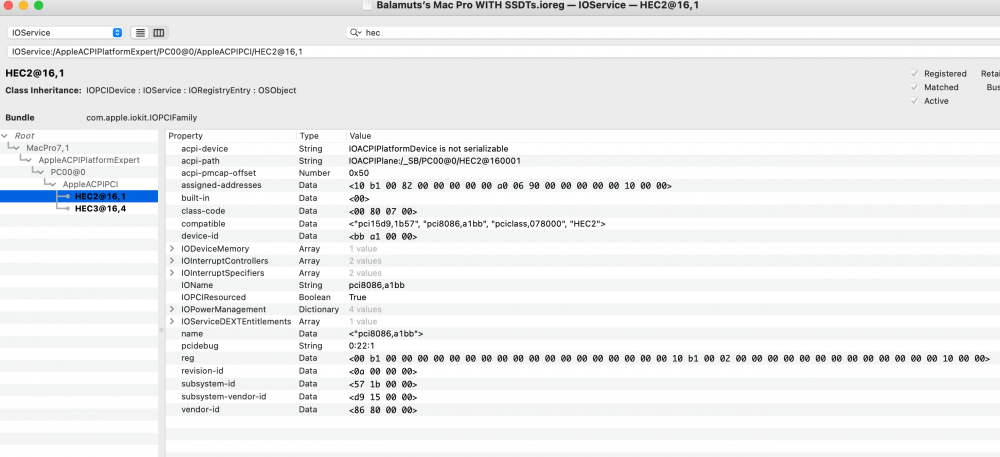1000x457 pixels.
Task: Select the IOName property row
Action: (x=583, y=285)
